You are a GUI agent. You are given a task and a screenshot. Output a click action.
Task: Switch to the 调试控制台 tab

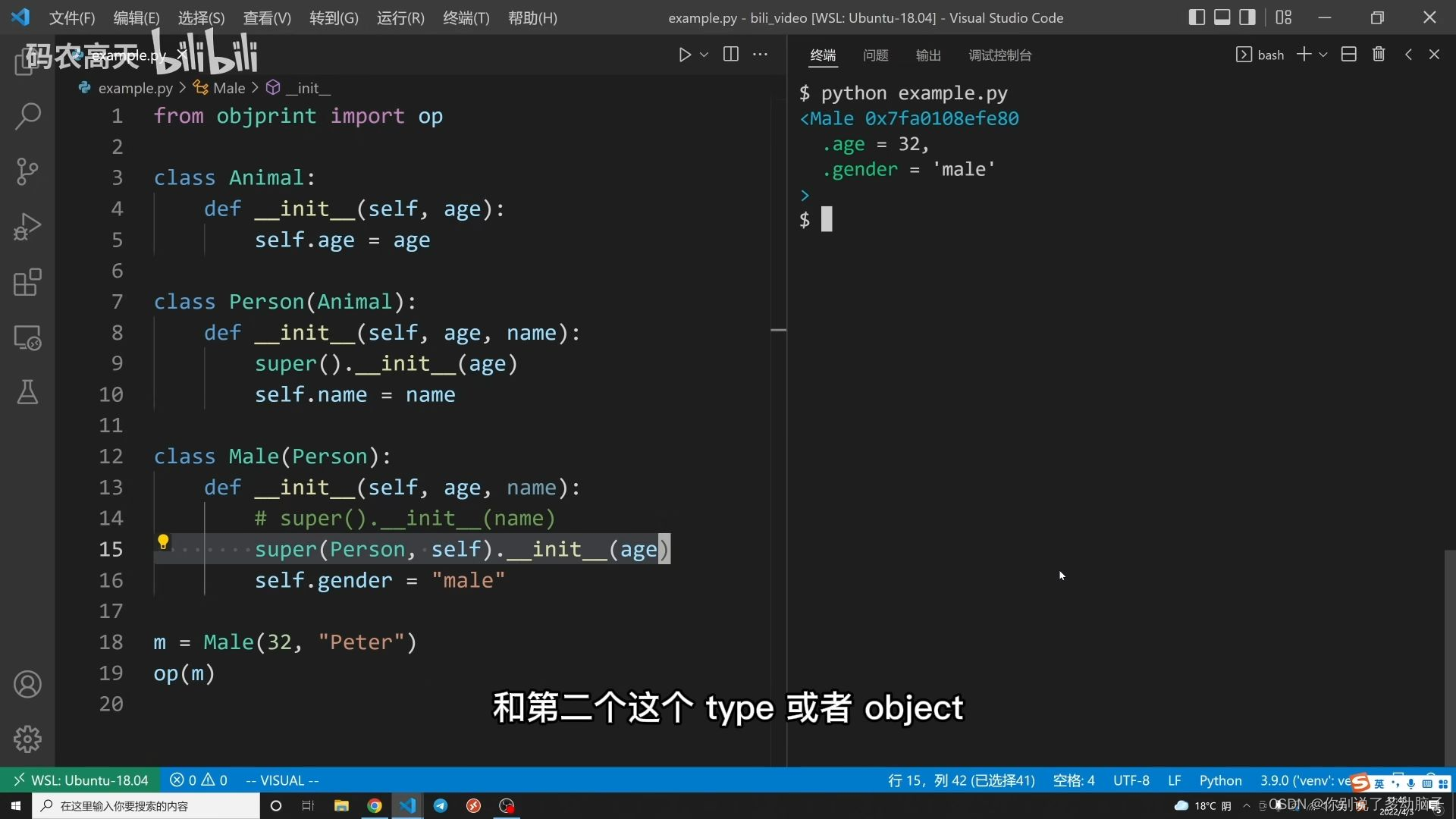coord(999,55)
